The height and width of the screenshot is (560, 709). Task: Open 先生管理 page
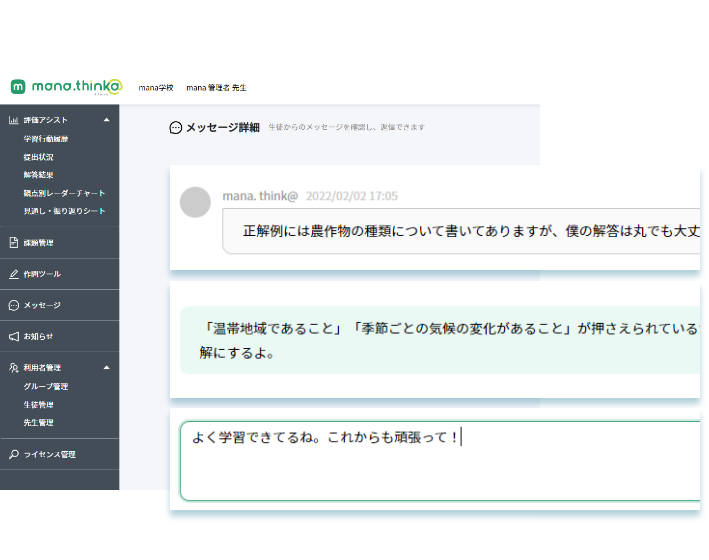coord(38,422)
